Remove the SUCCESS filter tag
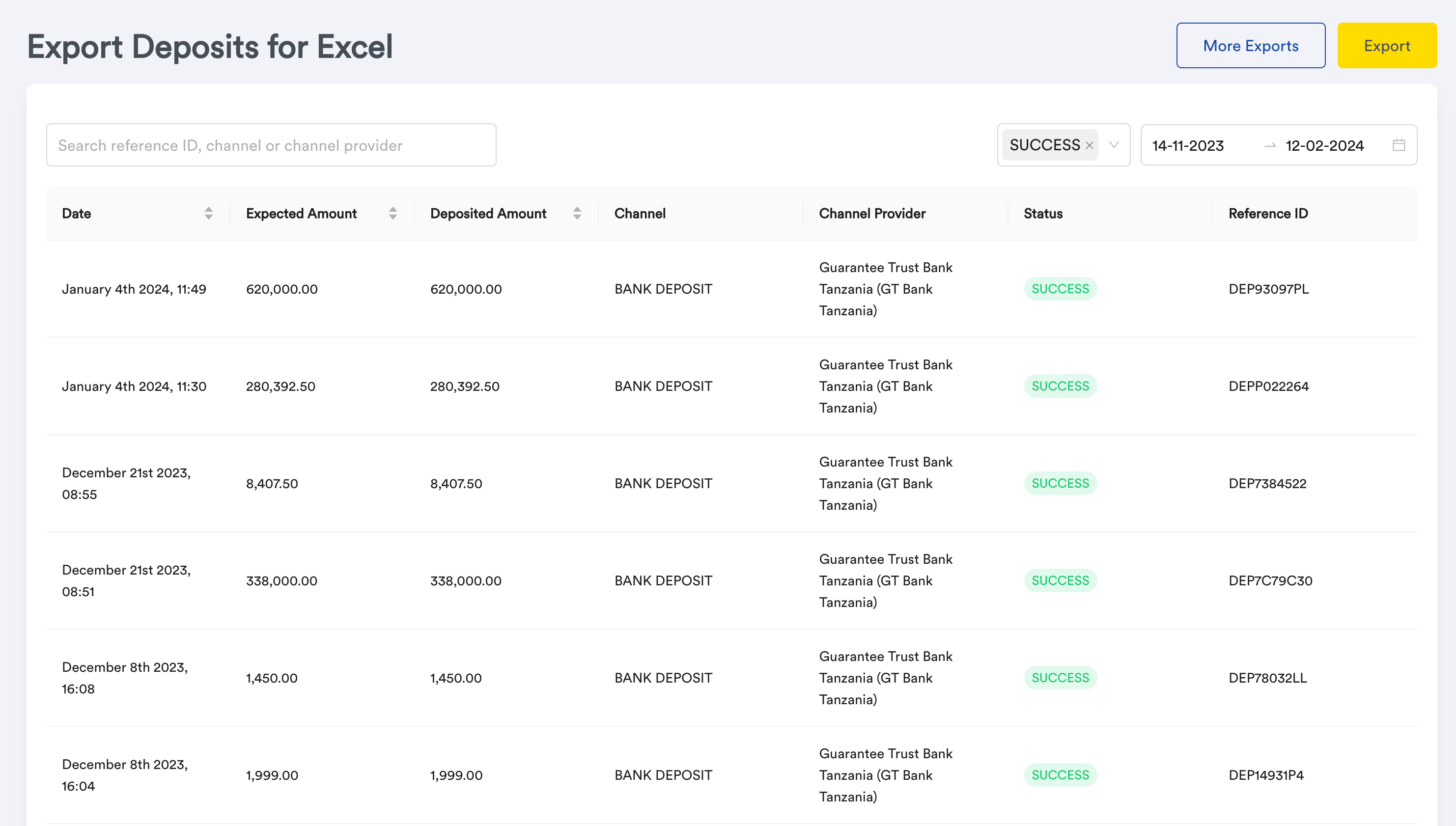This screenshot has width=1456, height=826. click(1090, 145)
